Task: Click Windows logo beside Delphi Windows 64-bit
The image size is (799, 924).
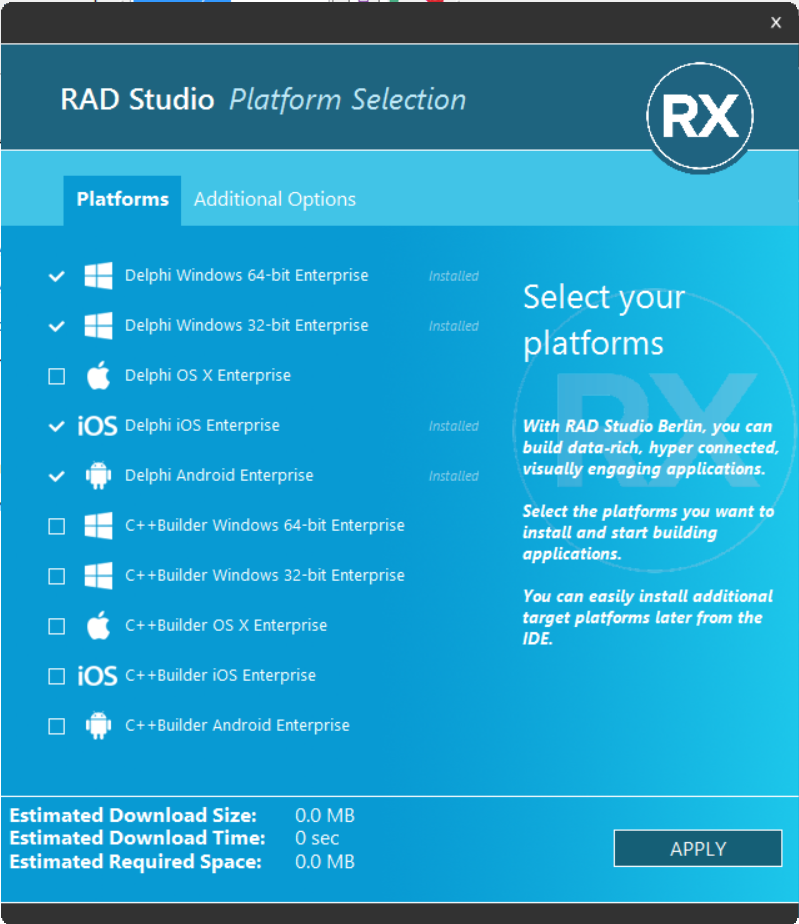Action: point(98,275)
